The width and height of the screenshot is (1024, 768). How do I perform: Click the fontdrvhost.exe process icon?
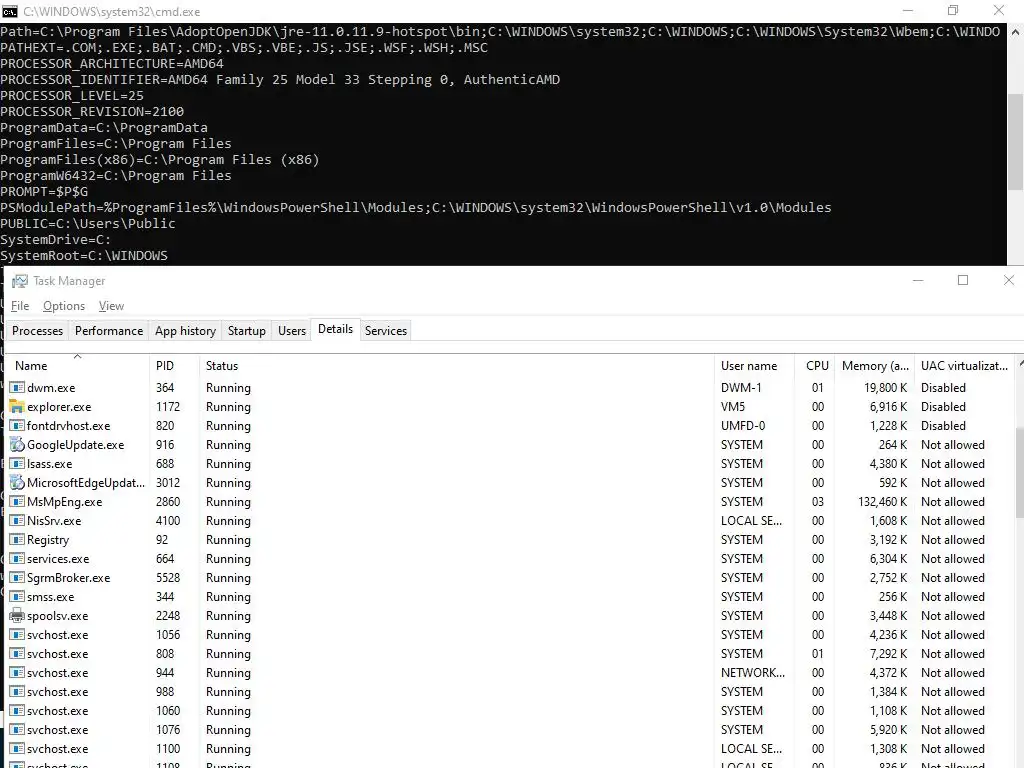pos(17,425)
